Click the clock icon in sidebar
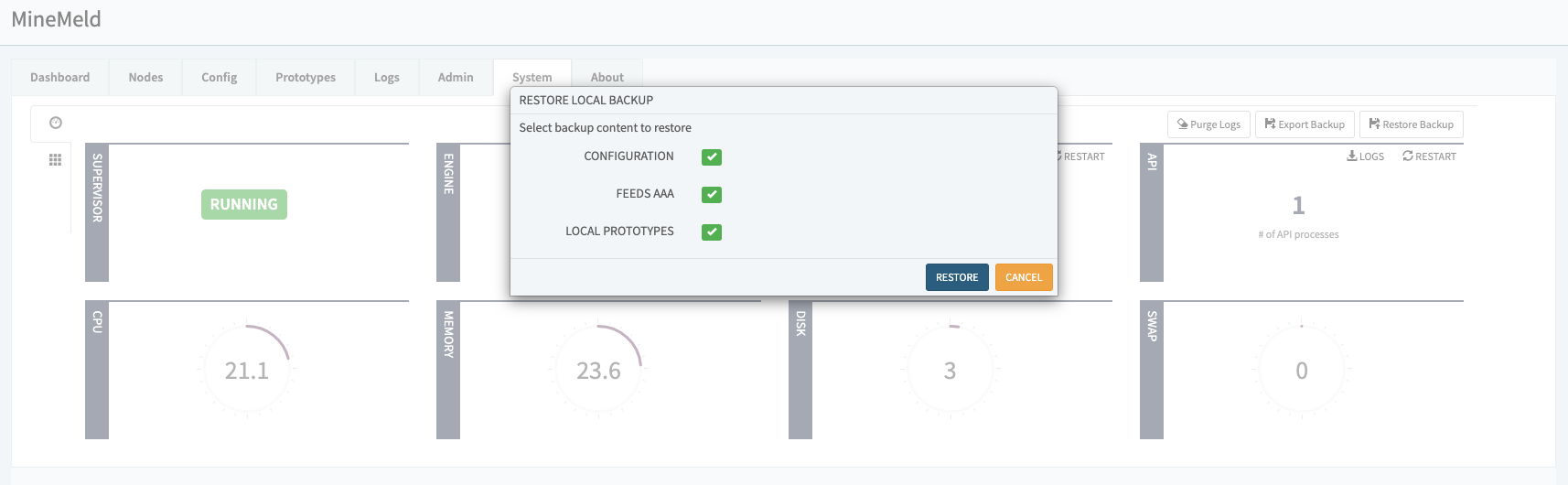 56,123
